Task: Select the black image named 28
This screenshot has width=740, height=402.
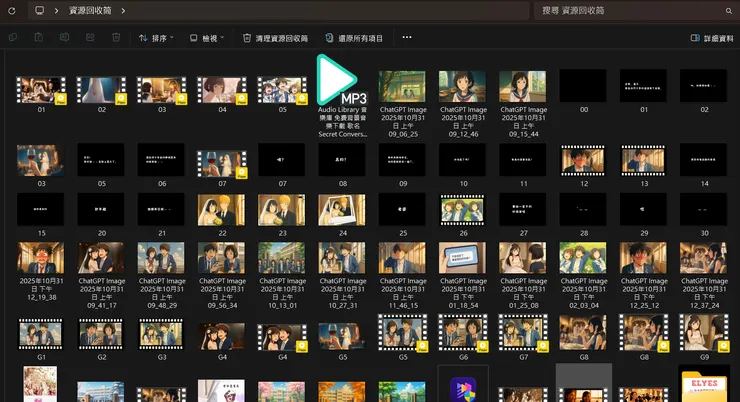Action: click(583, 214)
